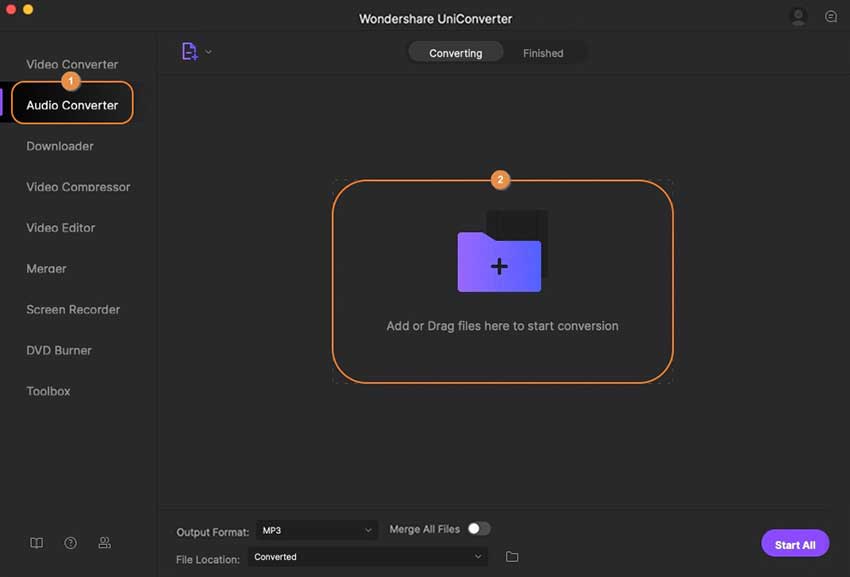Expand the add file dropdown arrow
The width and height of the screenshot is (850, 577).
click(208, 52)
